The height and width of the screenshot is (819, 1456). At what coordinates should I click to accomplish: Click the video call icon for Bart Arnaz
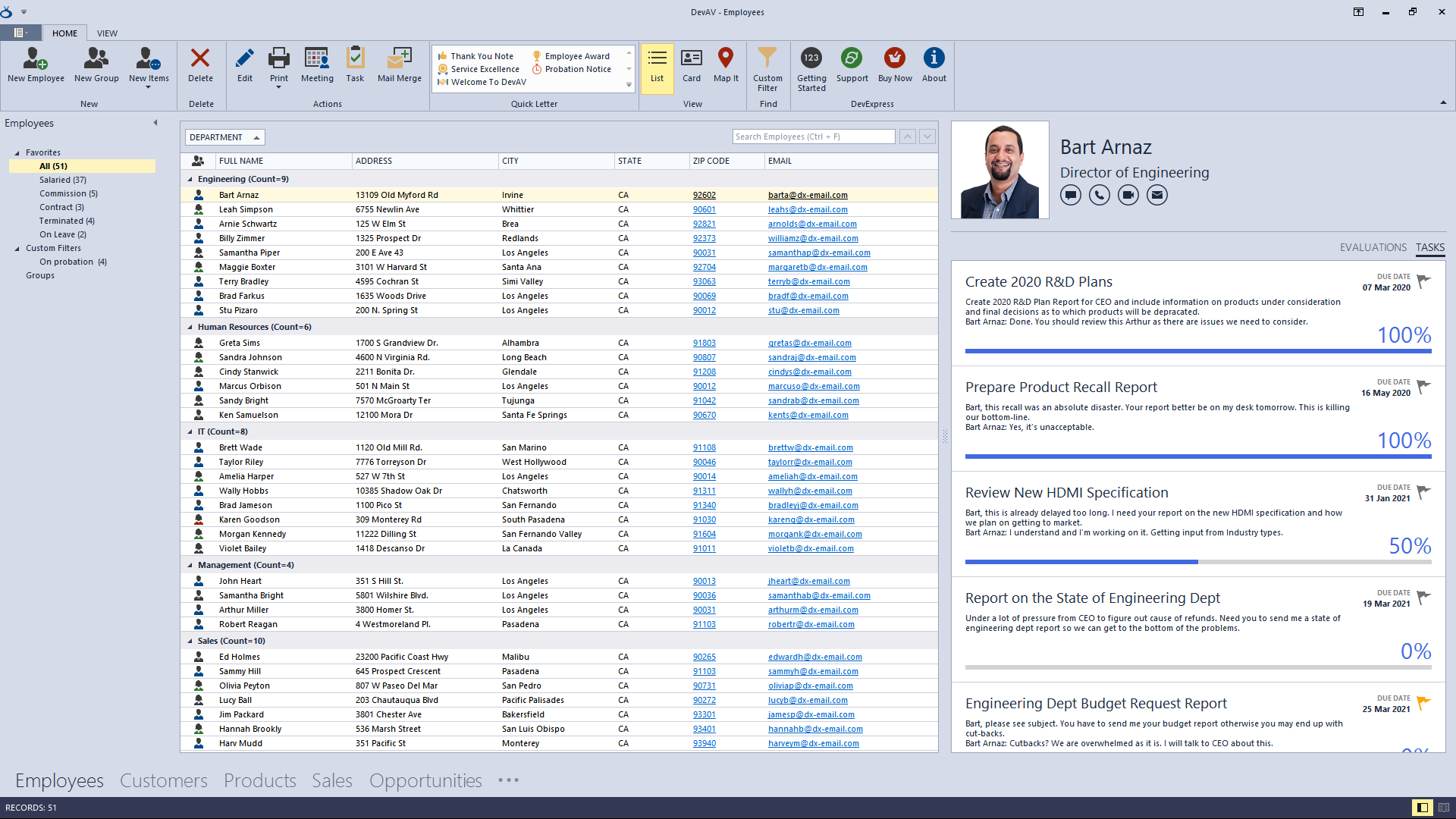(x=1128, y=196)
